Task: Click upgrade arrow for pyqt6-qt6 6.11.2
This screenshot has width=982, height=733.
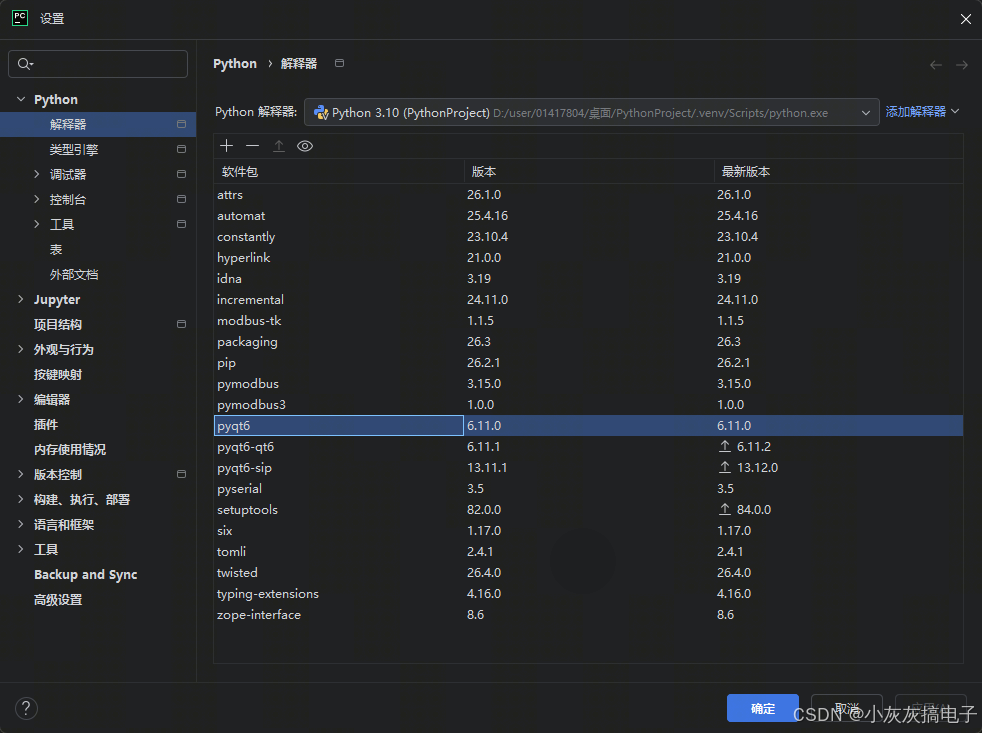Action: pos(725,446)
